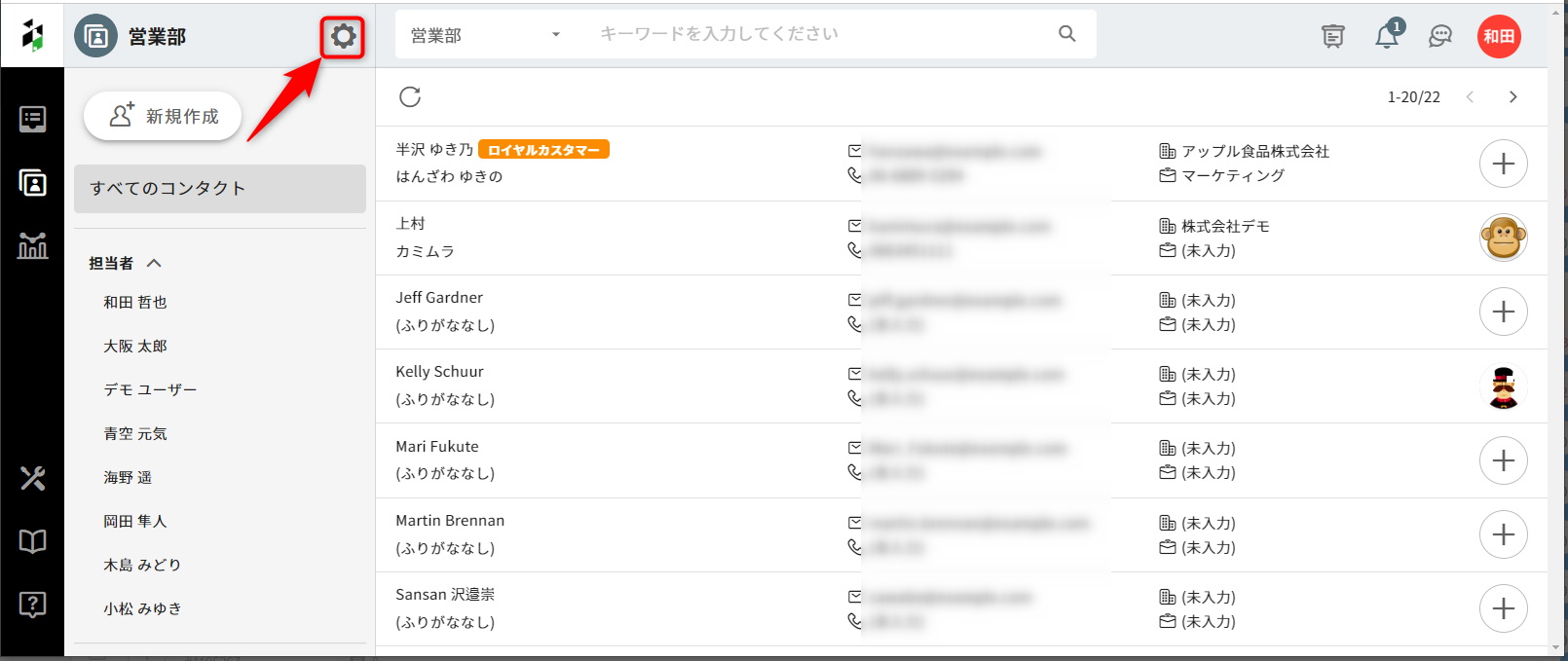Click the plus button for Jeff Gardner

pos(1503,312)
